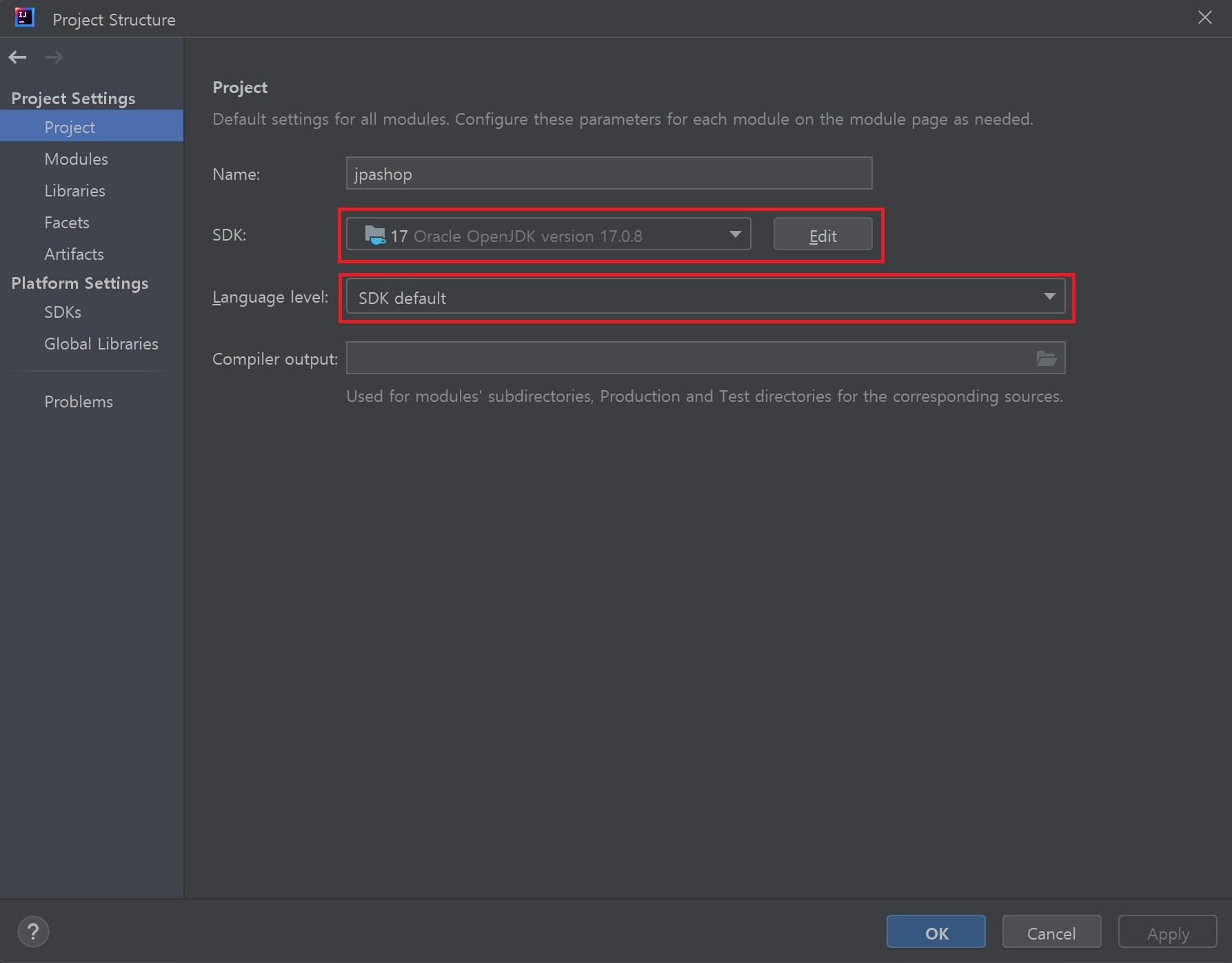Click the Platform Settings section heading

click(x=80, y=283)
